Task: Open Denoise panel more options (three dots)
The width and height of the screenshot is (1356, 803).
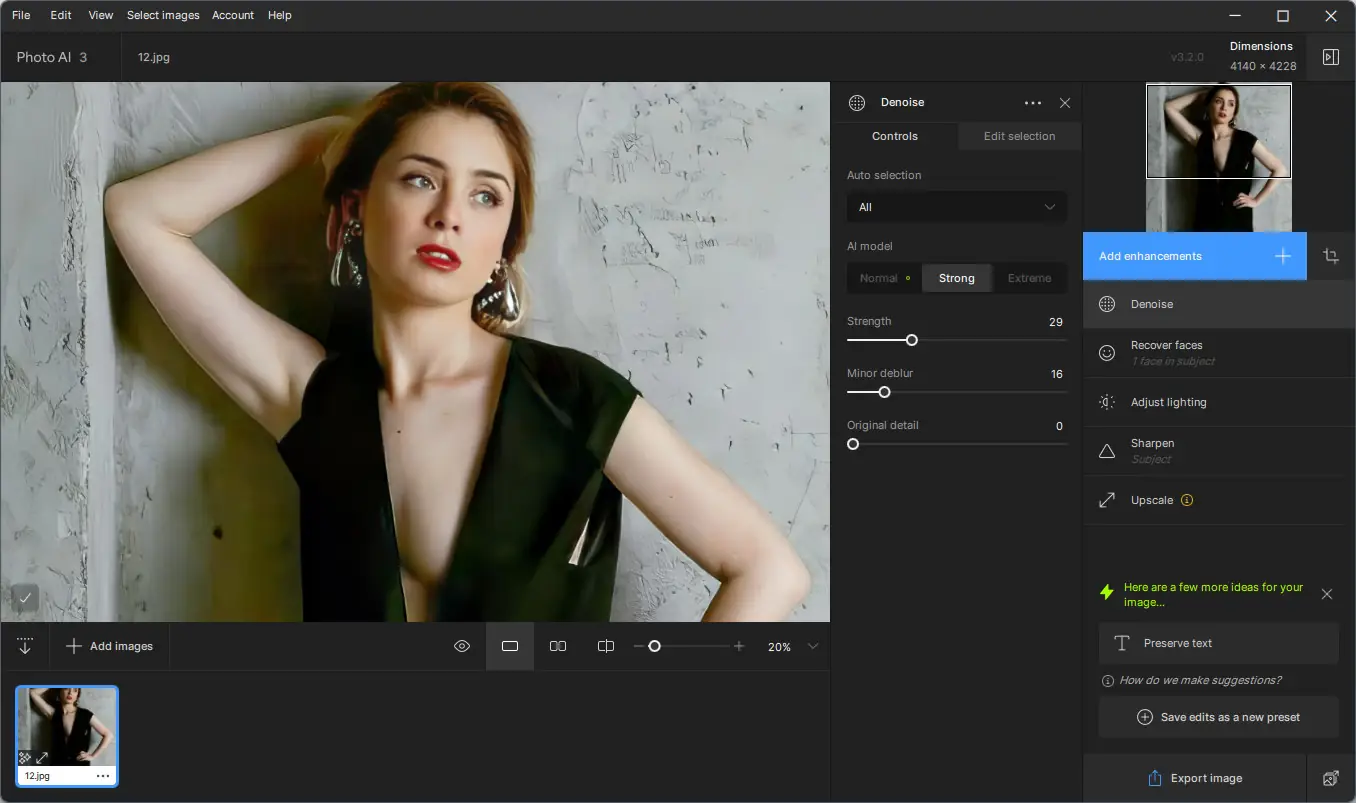Action: (1033, 103)
